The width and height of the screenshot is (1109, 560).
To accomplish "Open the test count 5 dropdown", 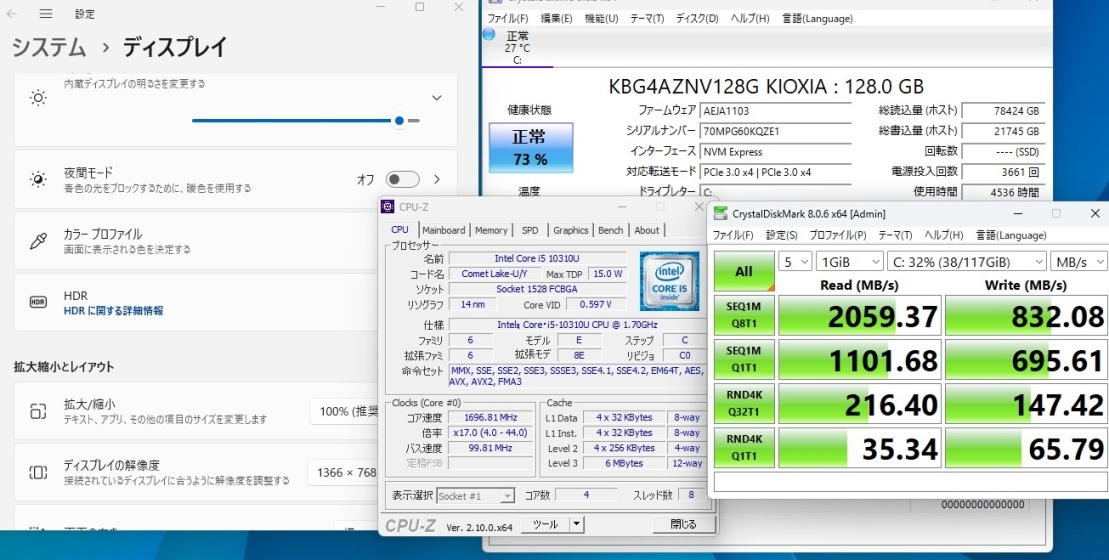I will (x=795, y=262).
